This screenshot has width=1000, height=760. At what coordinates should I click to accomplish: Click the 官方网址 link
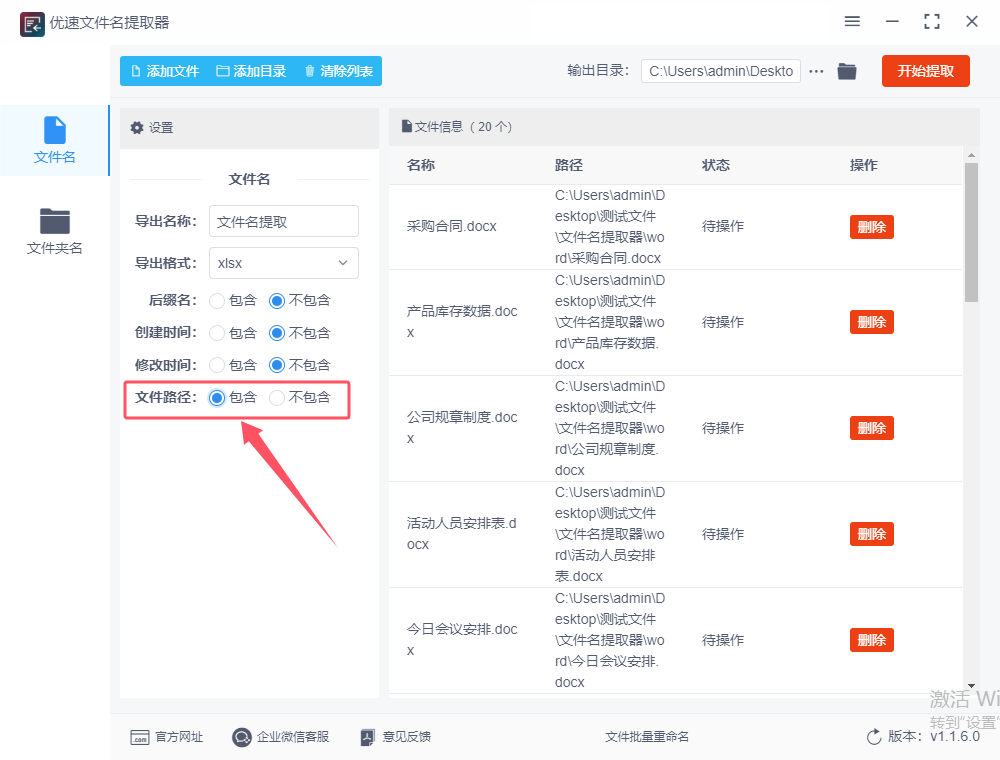tap(166, 737)
